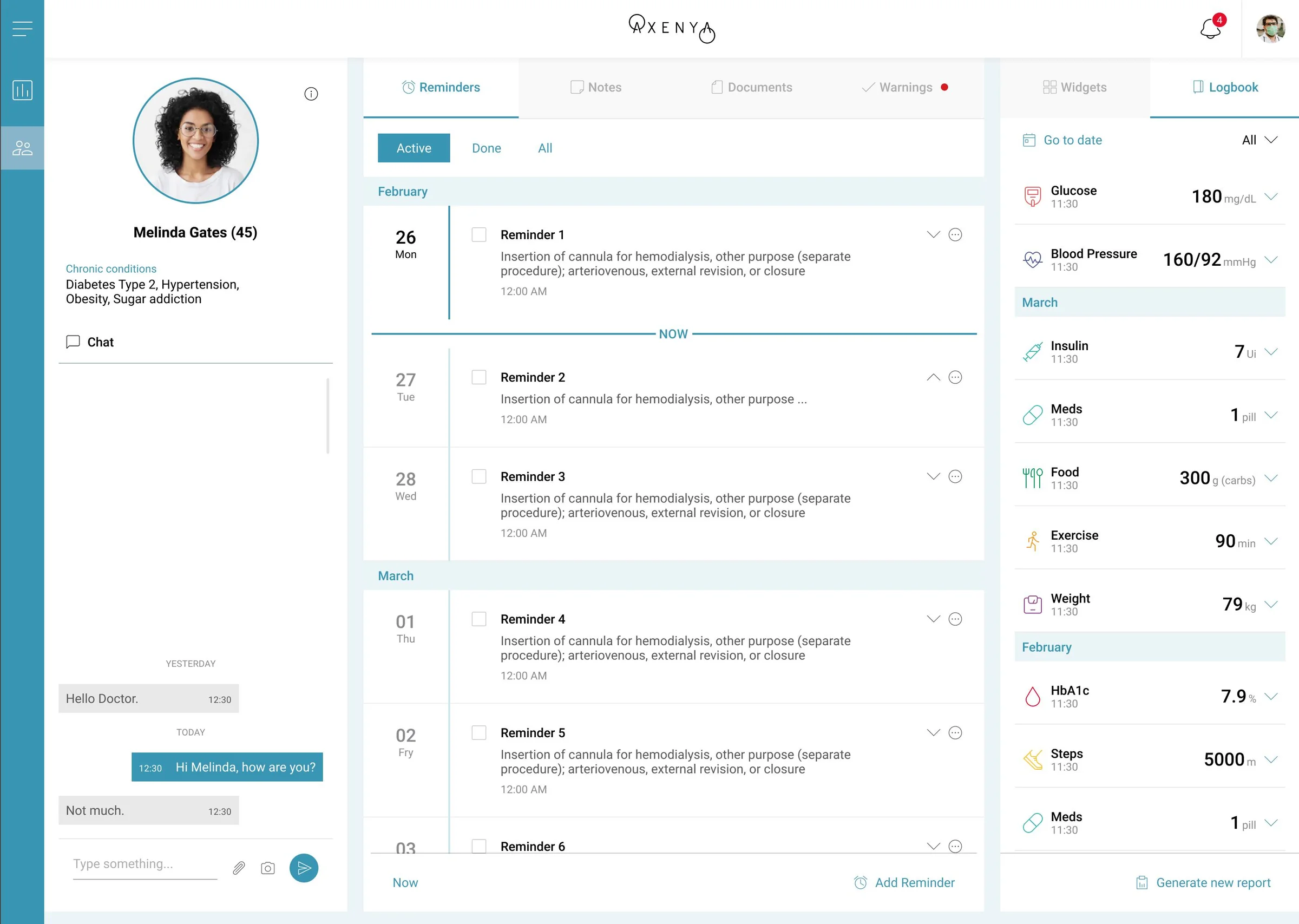Check the Reminder 4 checkbox

tap(479, 619)
